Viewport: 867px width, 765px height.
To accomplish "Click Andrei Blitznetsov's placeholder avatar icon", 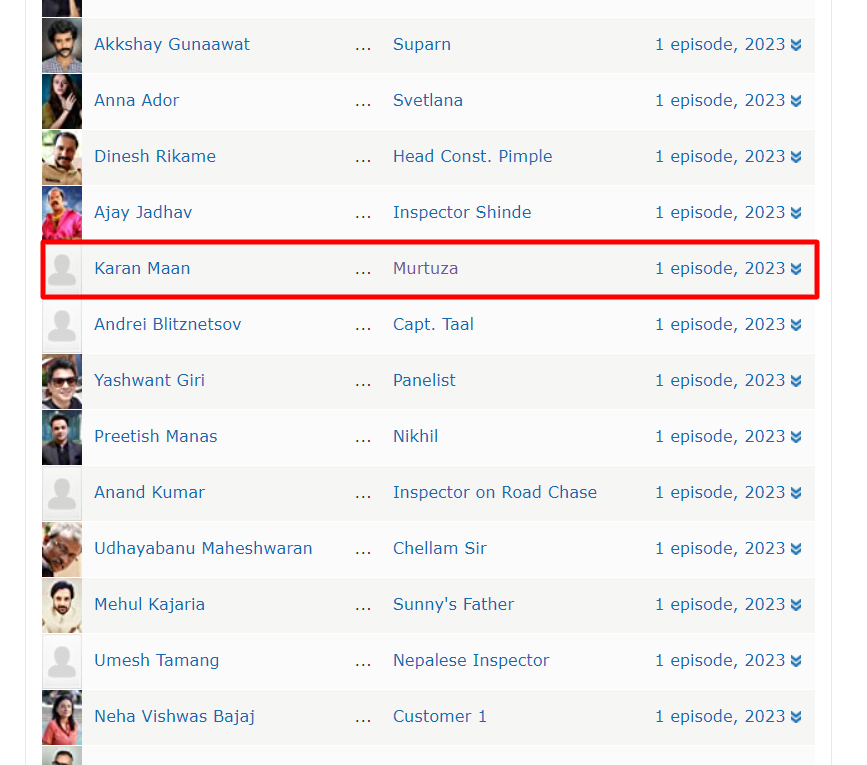I will pos(62,325).
